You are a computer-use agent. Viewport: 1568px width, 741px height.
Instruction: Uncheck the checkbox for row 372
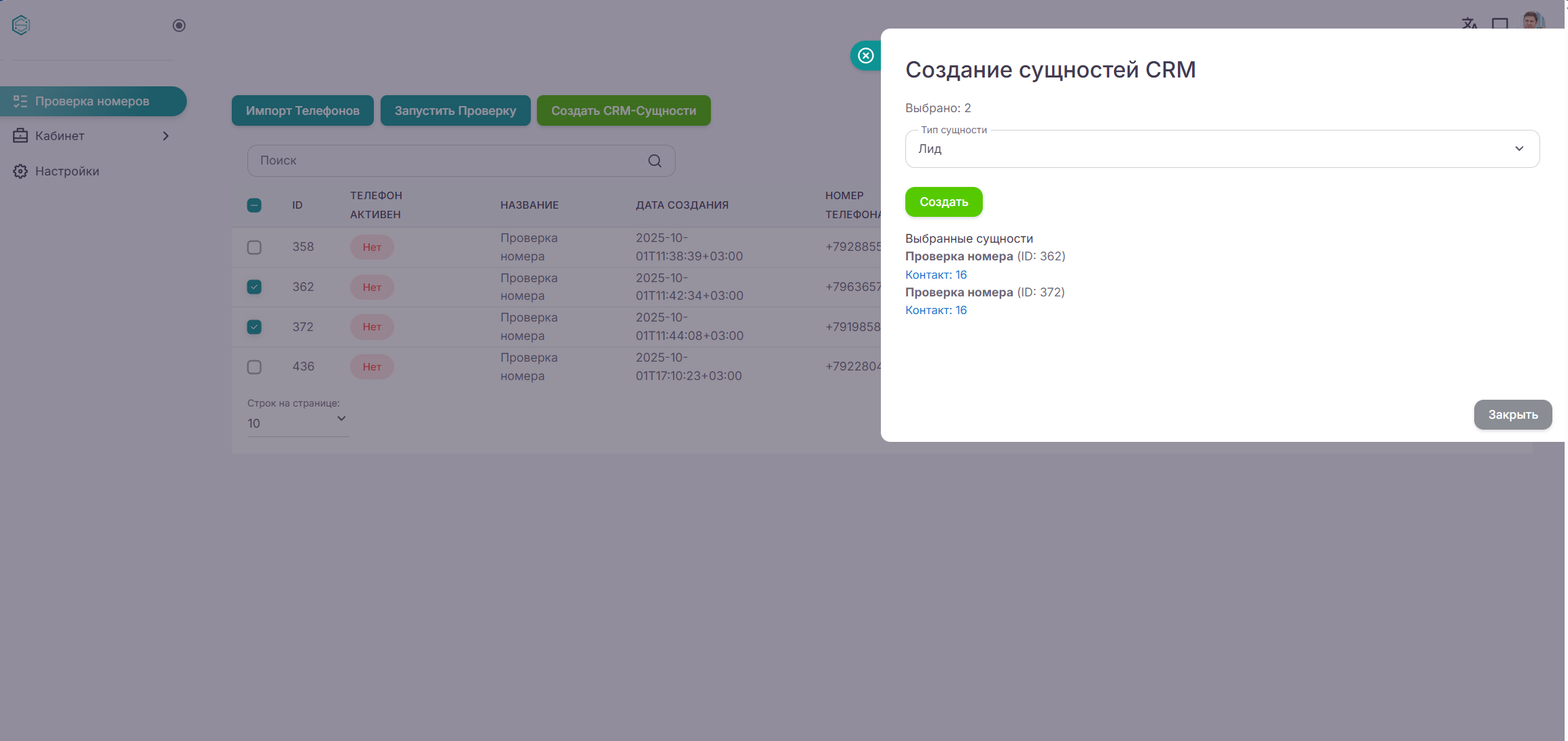[x=254, y=327]
